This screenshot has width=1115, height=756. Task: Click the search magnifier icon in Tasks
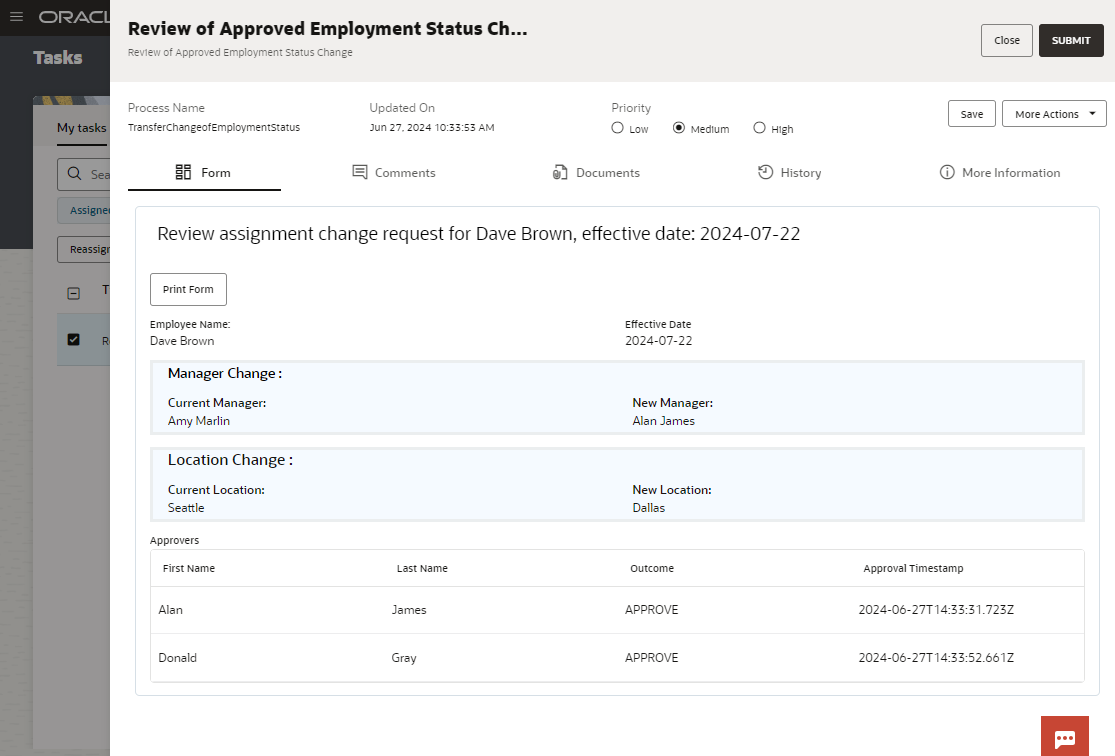coord(74,174)
